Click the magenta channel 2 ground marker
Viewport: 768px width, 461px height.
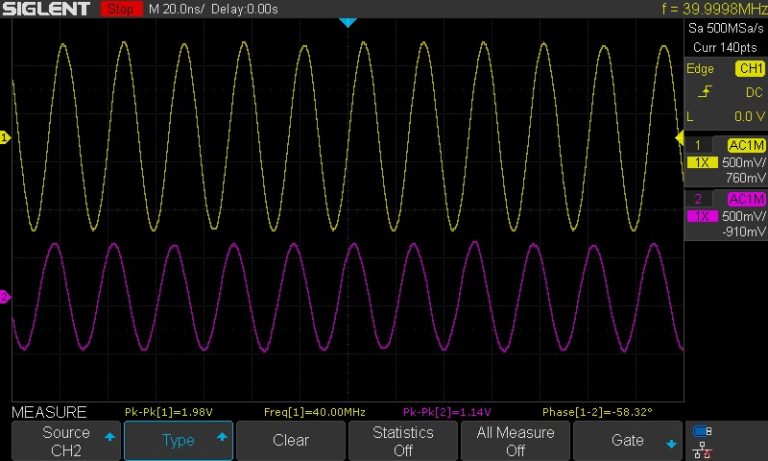4,297
